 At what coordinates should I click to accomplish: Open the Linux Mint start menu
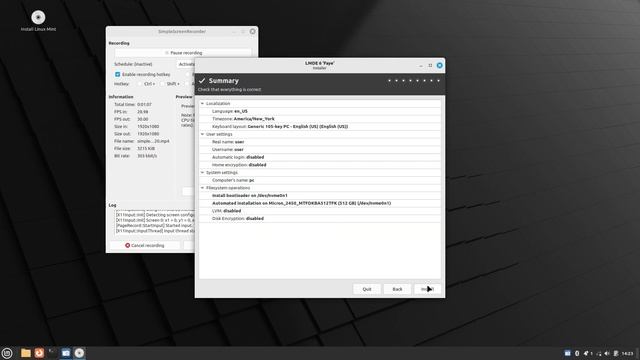click(x=7, y=353)
